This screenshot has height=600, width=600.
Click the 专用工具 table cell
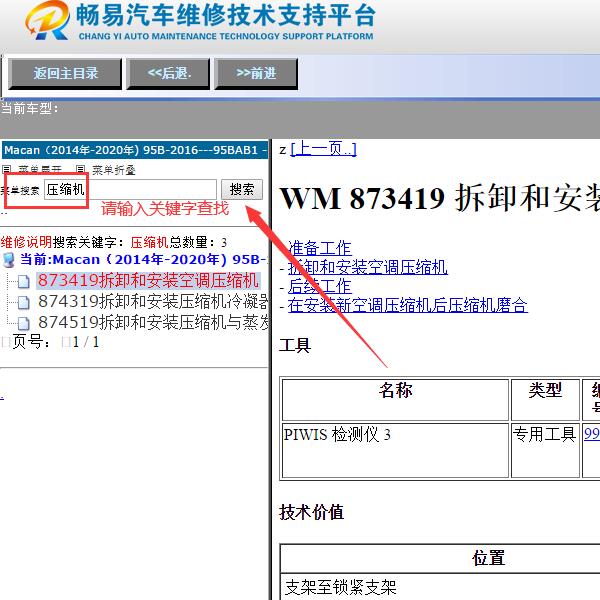tap(545, 450)
